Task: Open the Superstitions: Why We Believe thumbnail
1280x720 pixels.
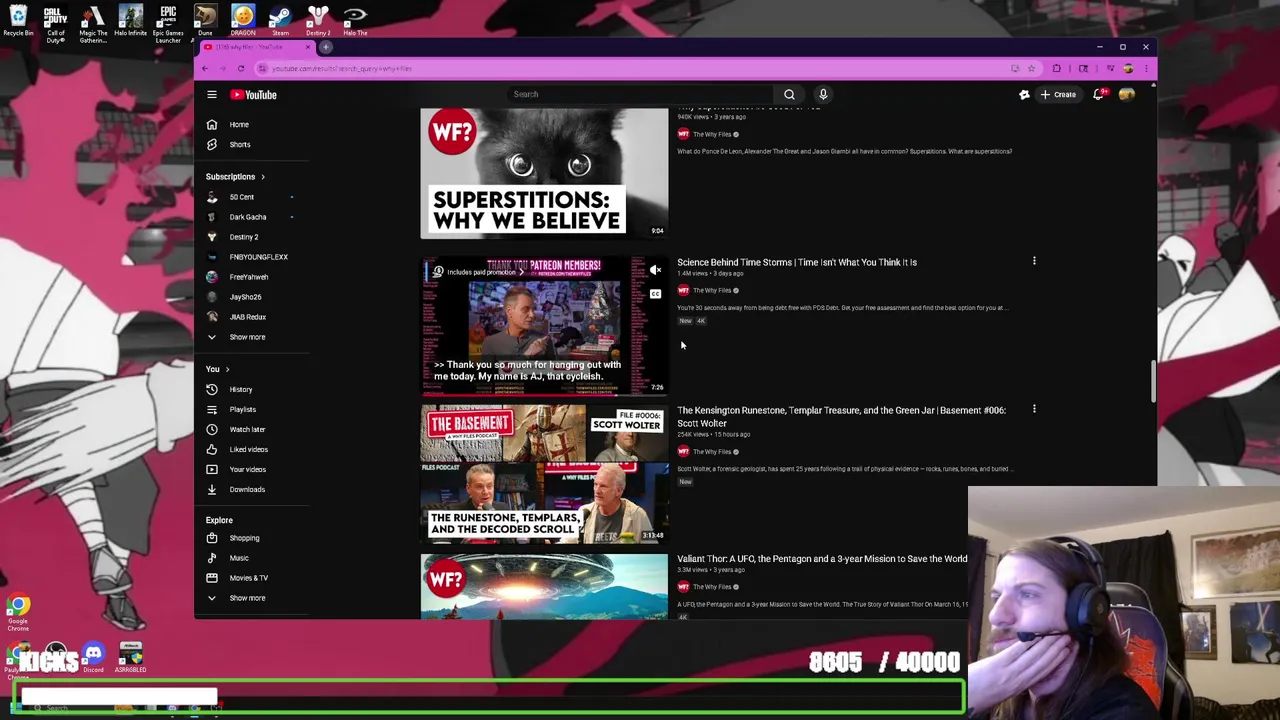Action: click(x=544, y=173)
